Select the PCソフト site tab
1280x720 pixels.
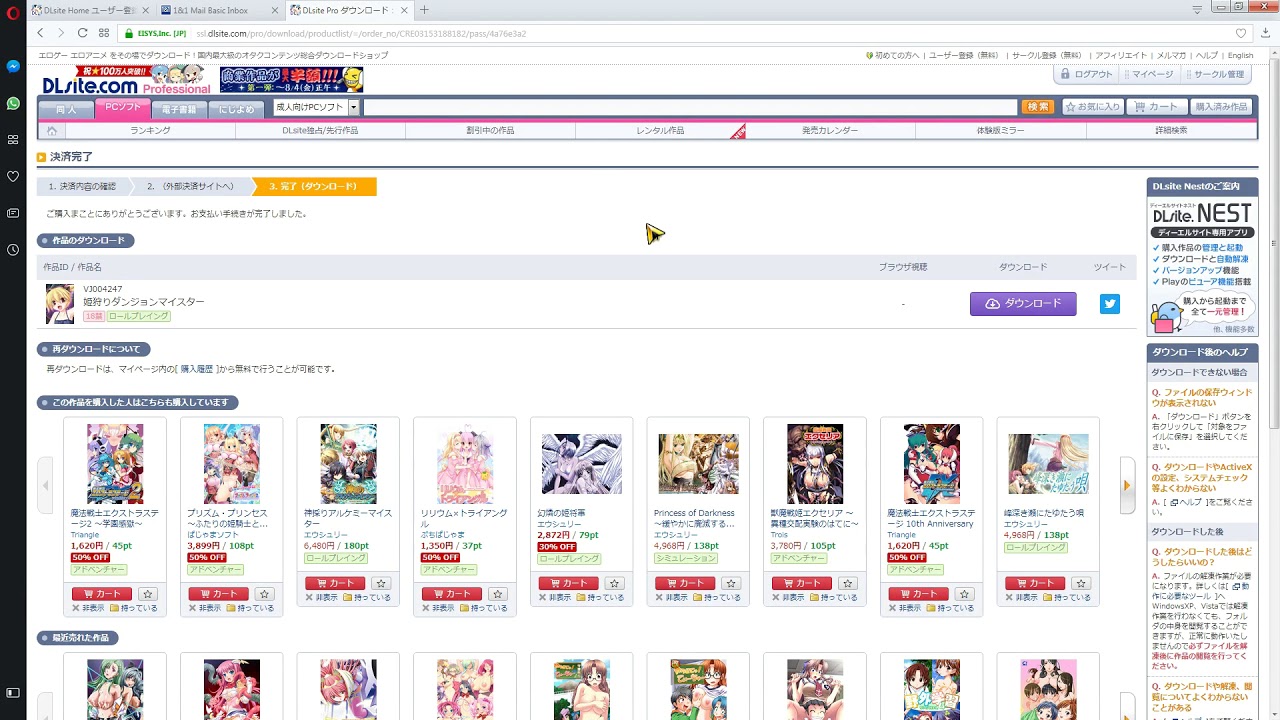pyautogui.click(x=122, y=107)
